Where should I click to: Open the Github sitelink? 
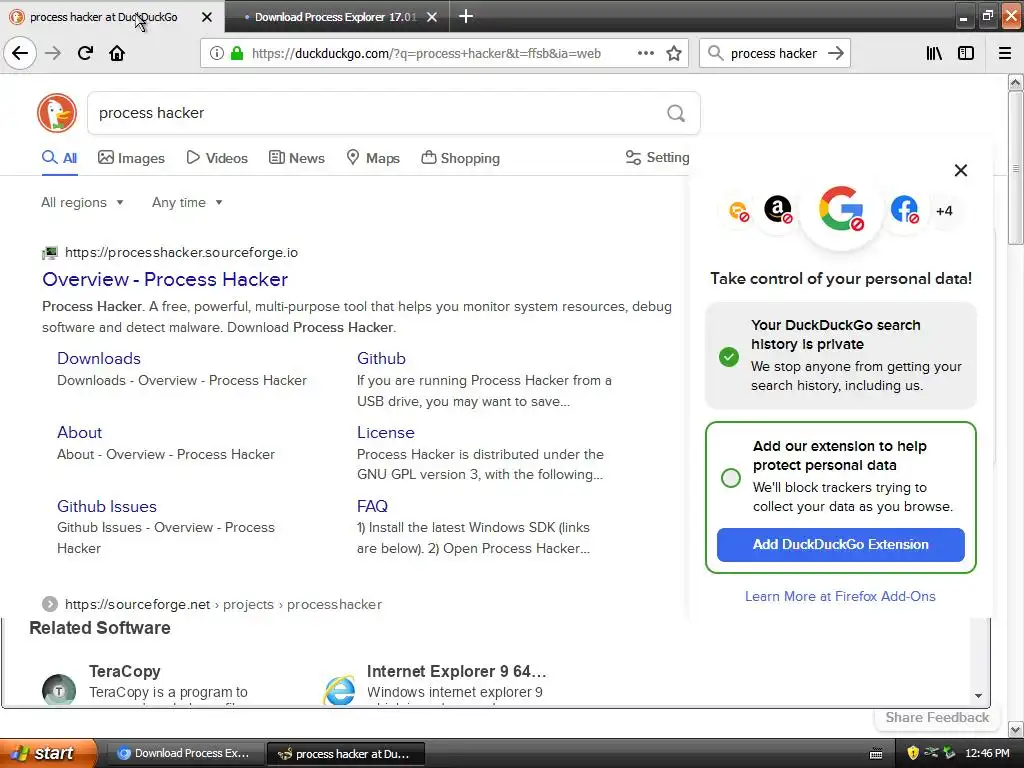381,358
